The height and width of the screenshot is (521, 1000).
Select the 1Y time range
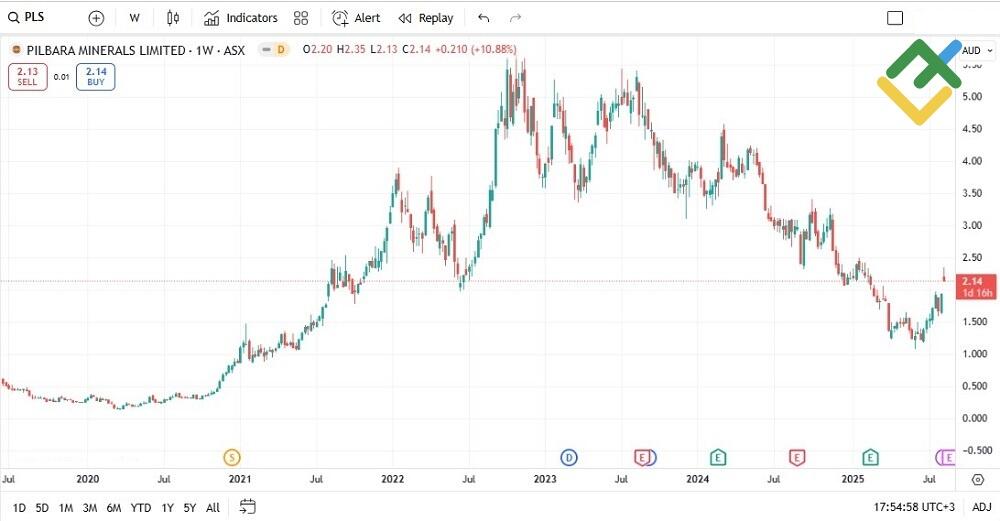167,508
